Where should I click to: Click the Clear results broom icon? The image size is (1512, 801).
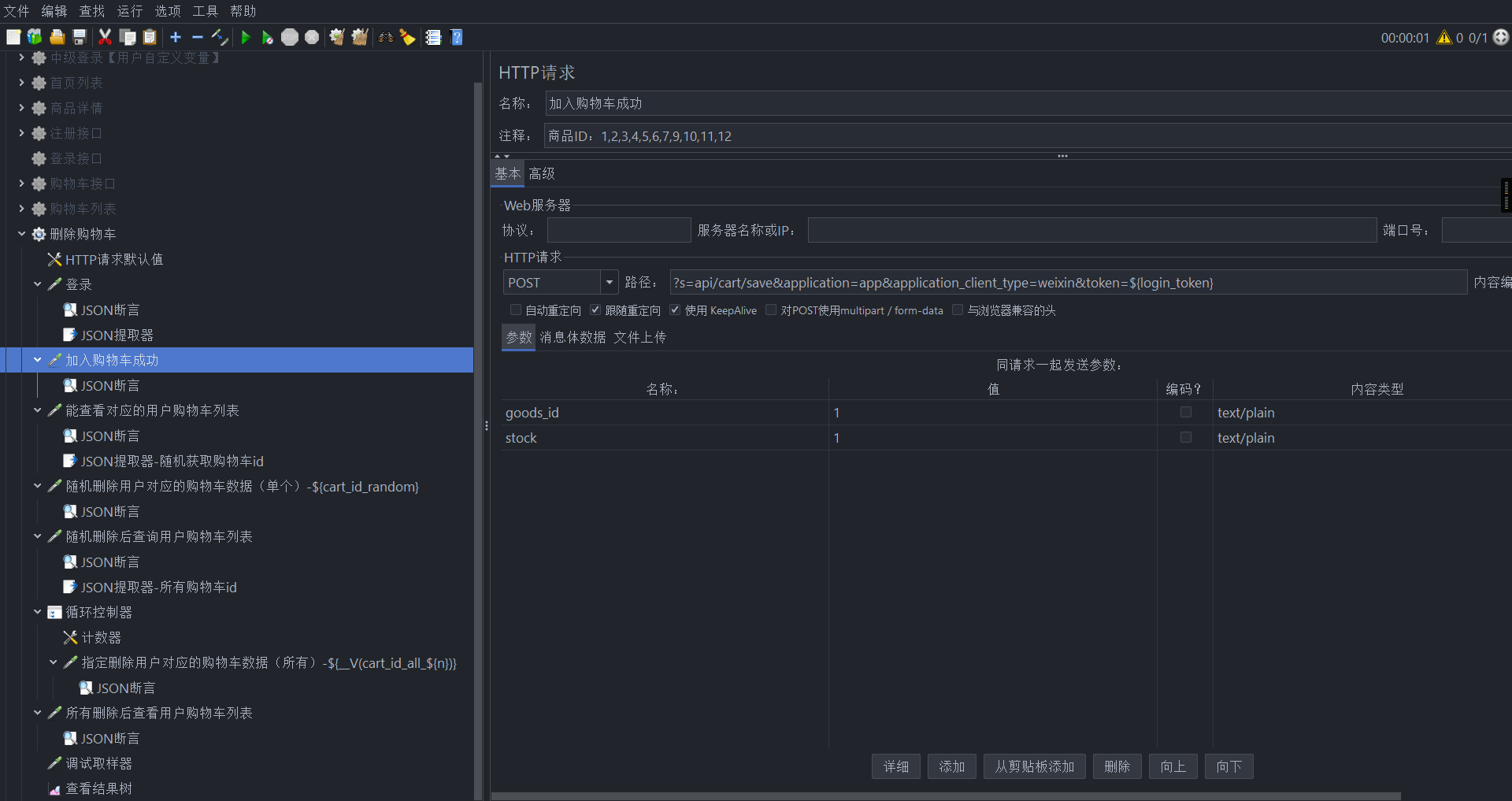click(x=337, y=37)
